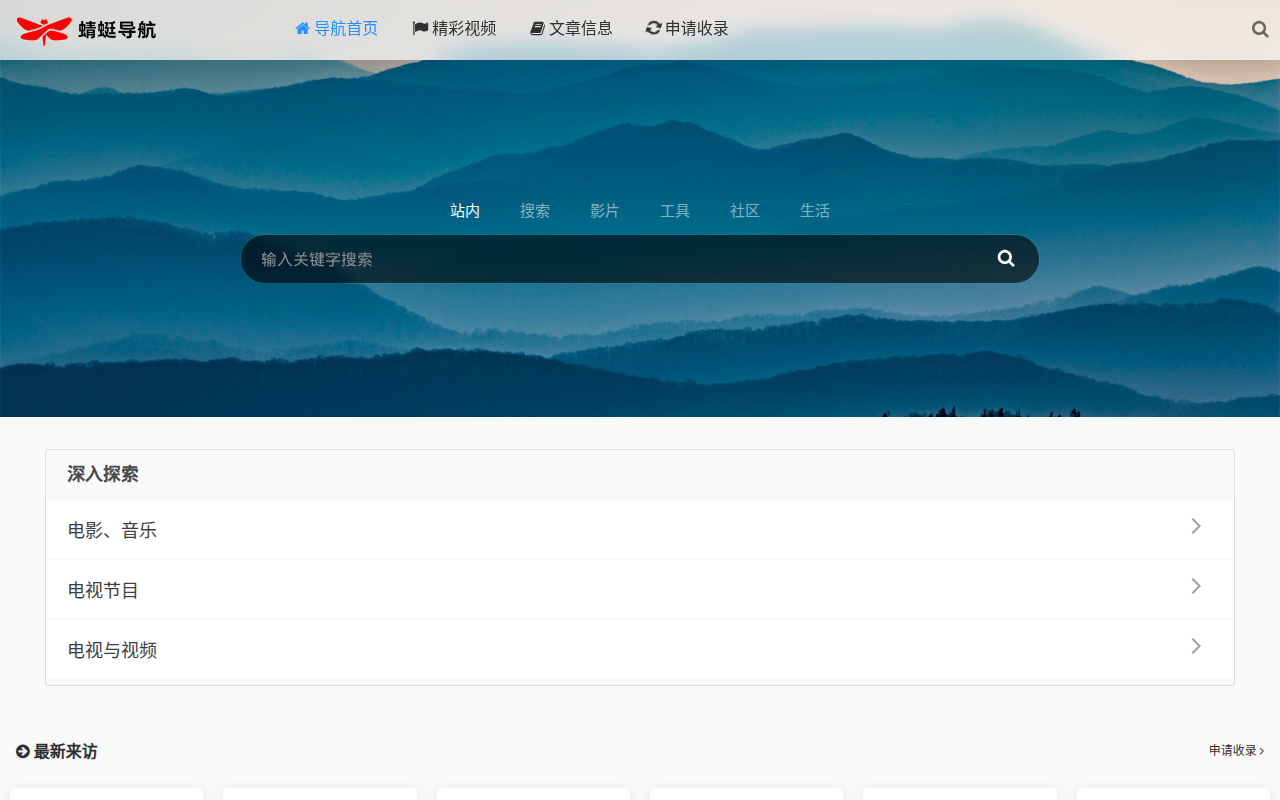Expand the 电视与视频 row chevron
The height and width of the screenshot is (800, 1280).
(x=1195, y=647)
